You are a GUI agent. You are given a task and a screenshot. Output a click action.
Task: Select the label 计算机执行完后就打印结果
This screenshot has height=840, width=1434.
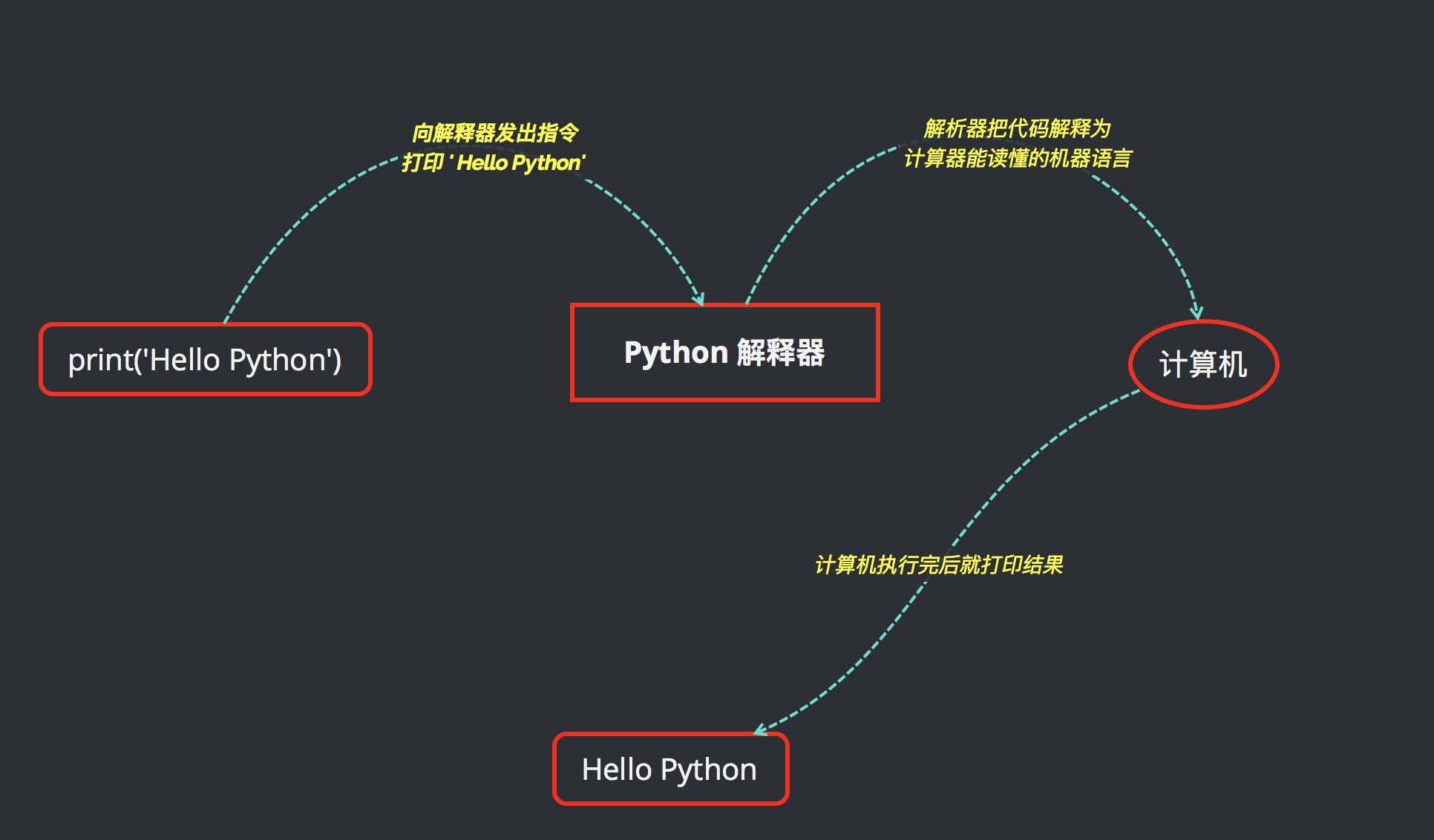(939, 565)
